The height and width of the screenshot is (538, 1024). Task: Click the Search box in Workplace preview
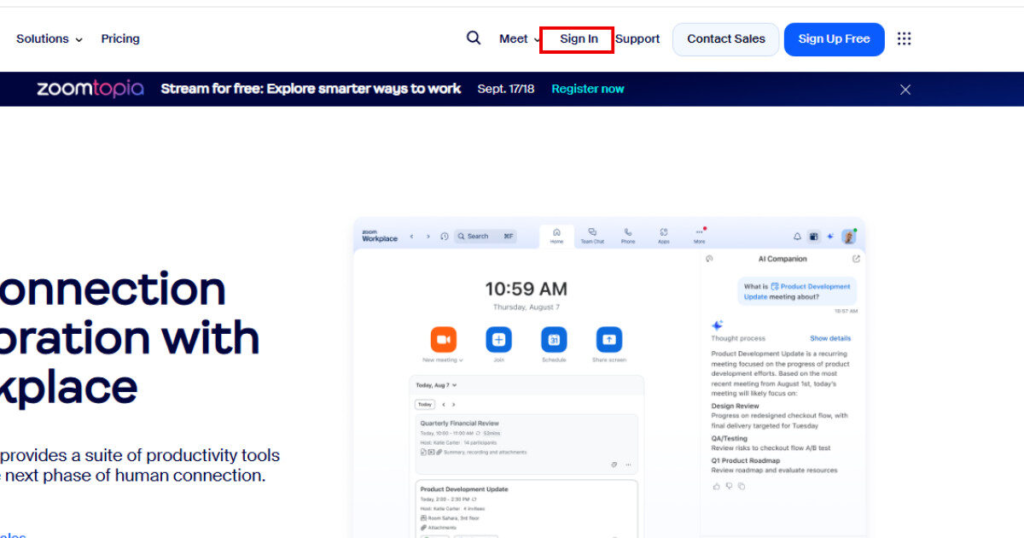tap(485, 236)
